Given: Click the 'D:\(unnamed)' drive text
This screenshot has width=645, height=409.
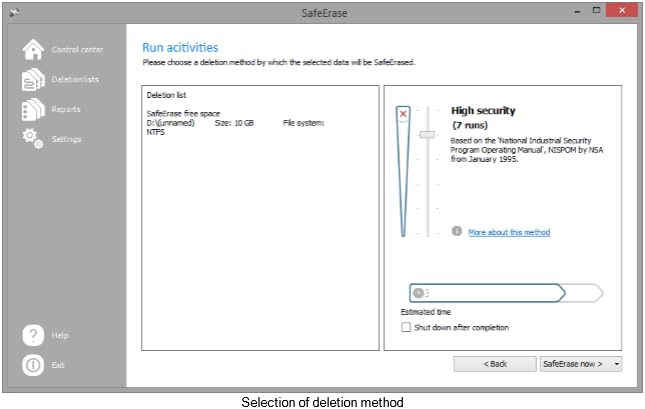Looking at the screenshot, I should coord(171,123).
